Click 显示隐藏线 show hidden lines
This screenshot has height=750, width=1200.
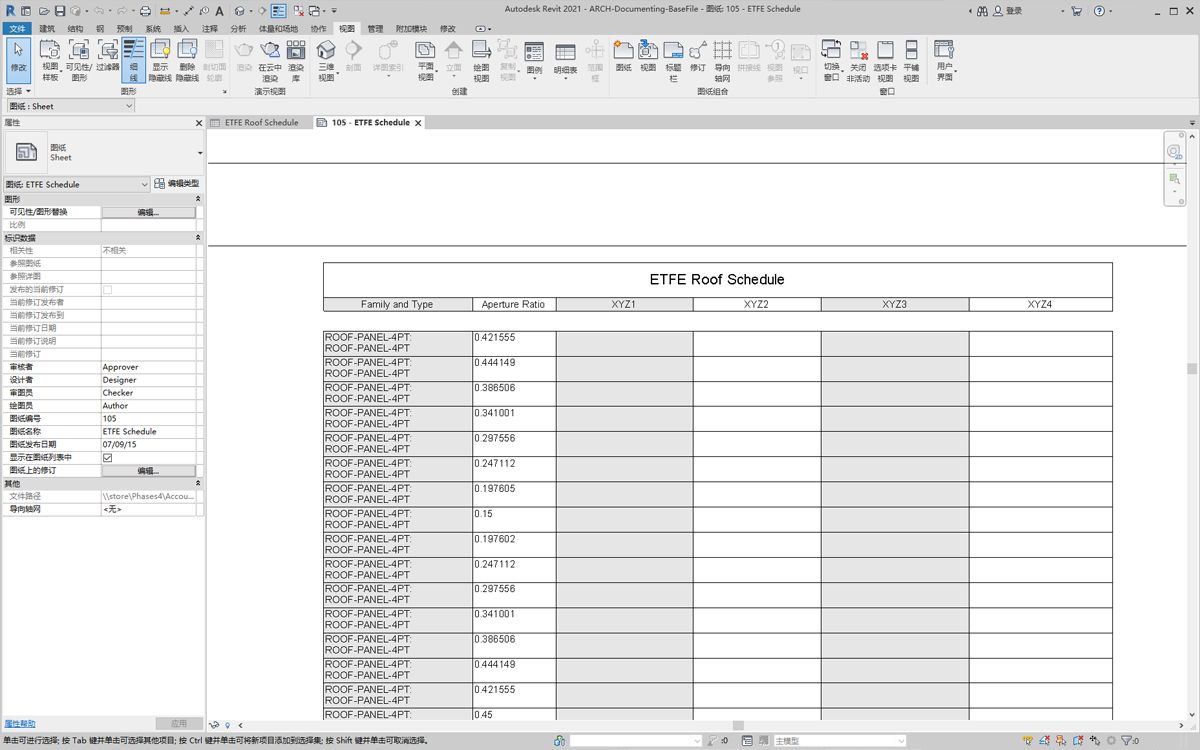pos(160,60)
